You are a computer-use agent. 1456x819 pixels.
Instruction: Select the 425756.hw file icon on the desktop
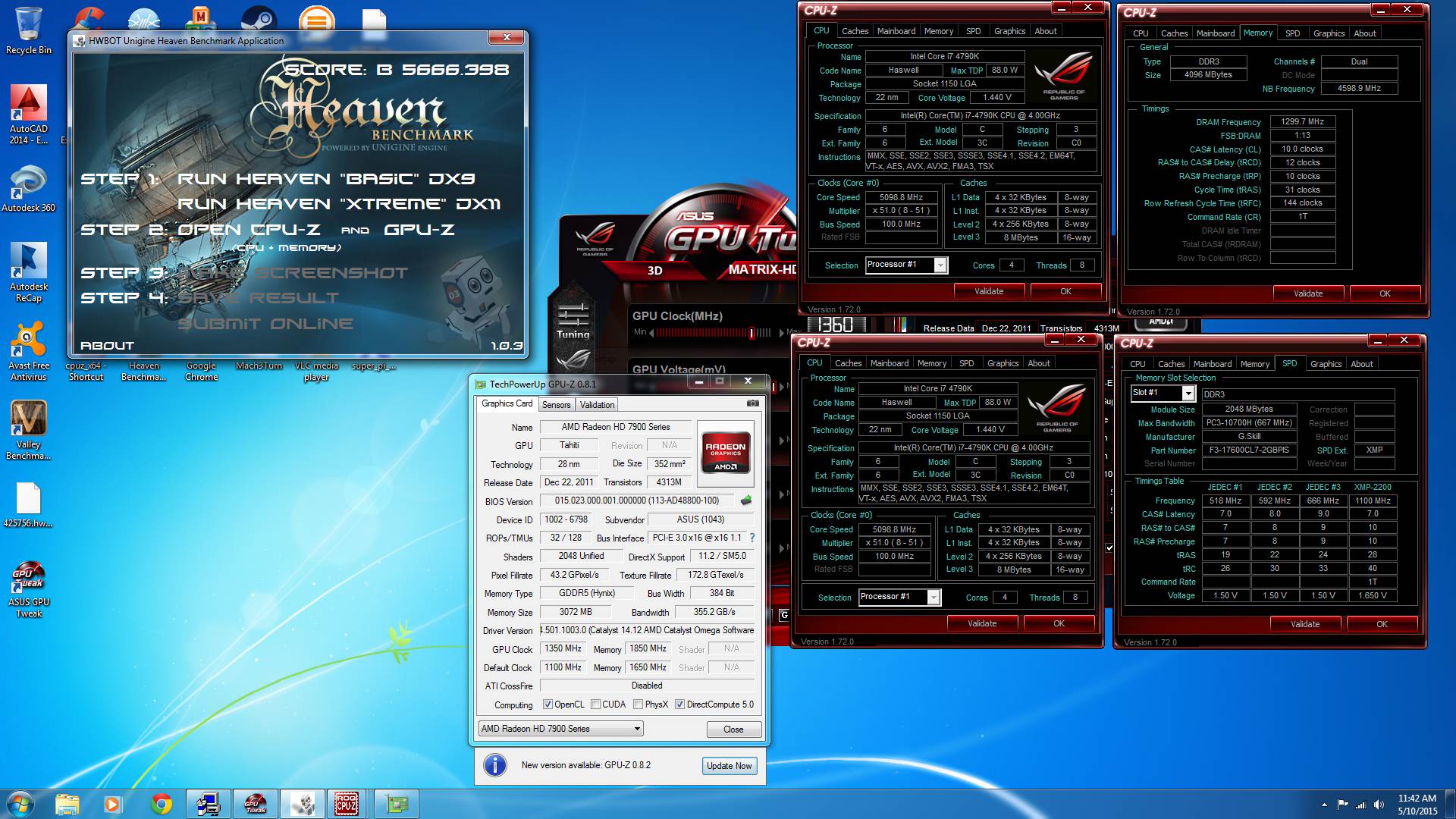(28, 505)
